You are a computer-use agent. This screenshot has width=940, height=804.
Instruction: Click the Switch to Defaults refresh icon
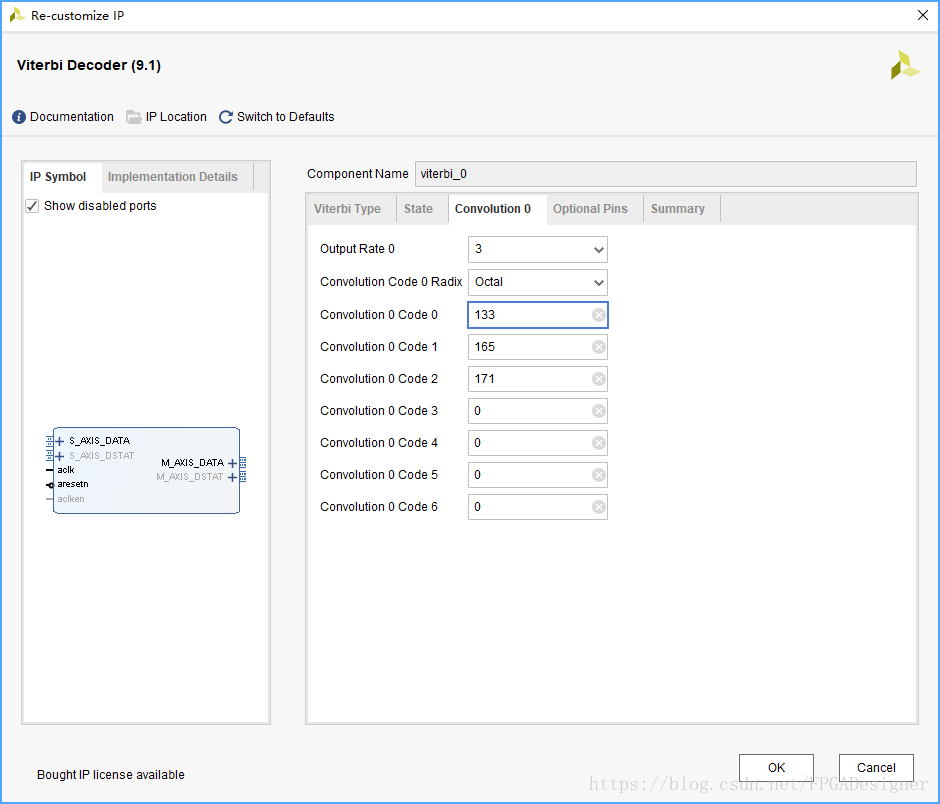(226, 117)
